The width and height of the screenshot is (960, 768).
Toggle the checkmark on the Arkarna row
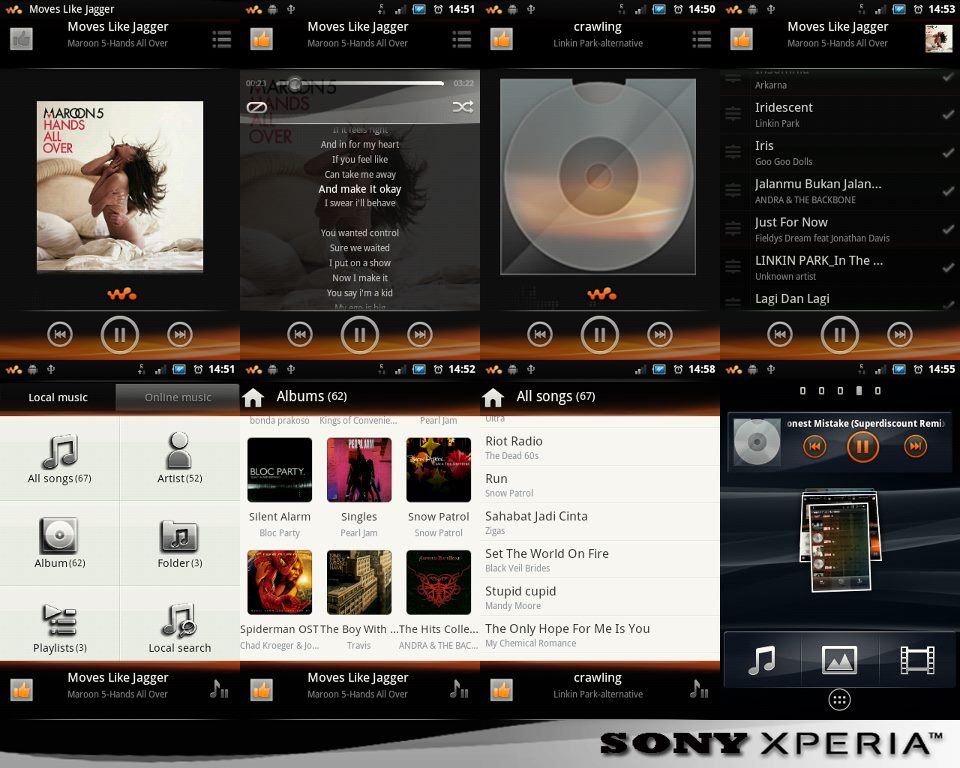[x=948, y=78]
